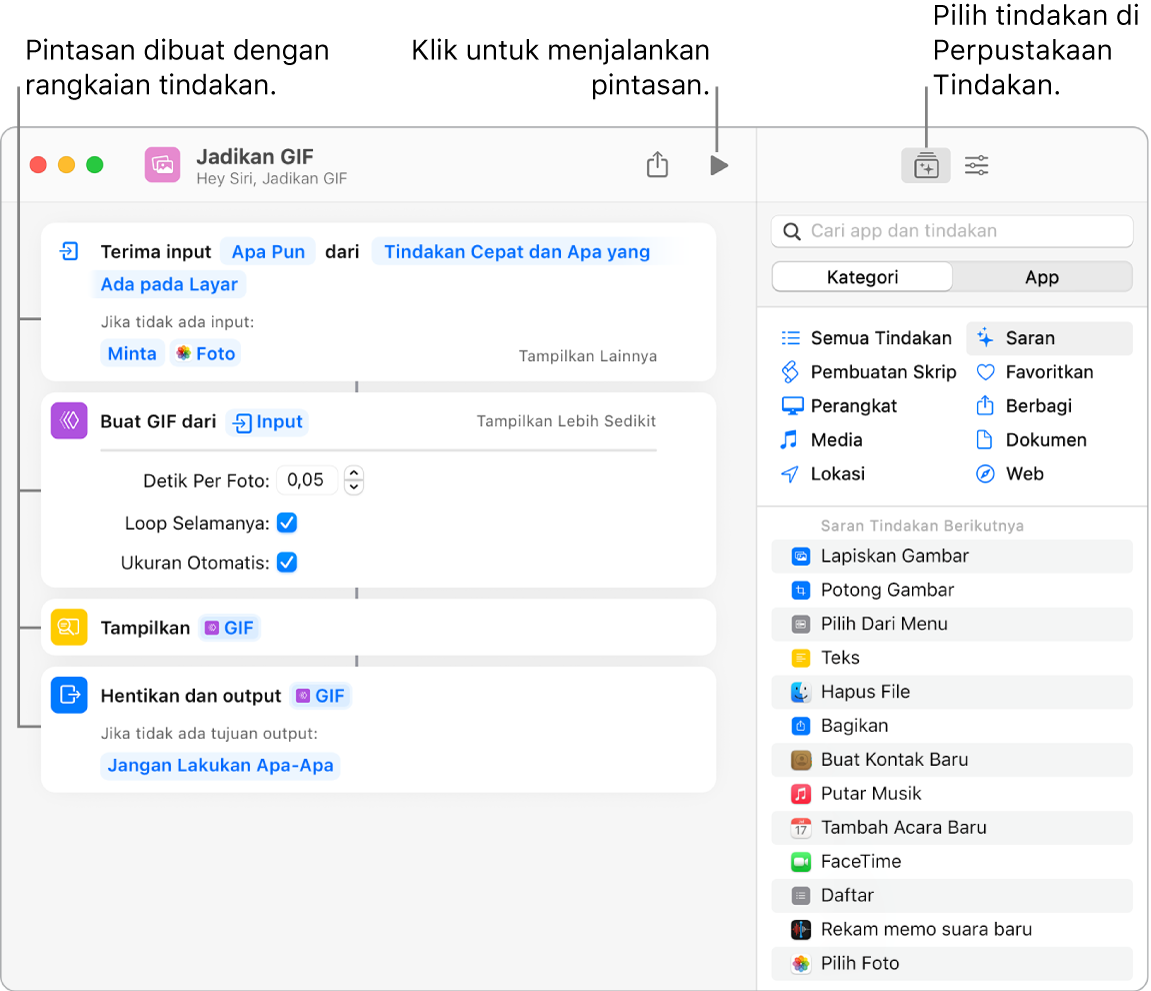This screenshot has width=1151, height=991.
Task: Click the Perangkat category icon
Action: [793, 406]
